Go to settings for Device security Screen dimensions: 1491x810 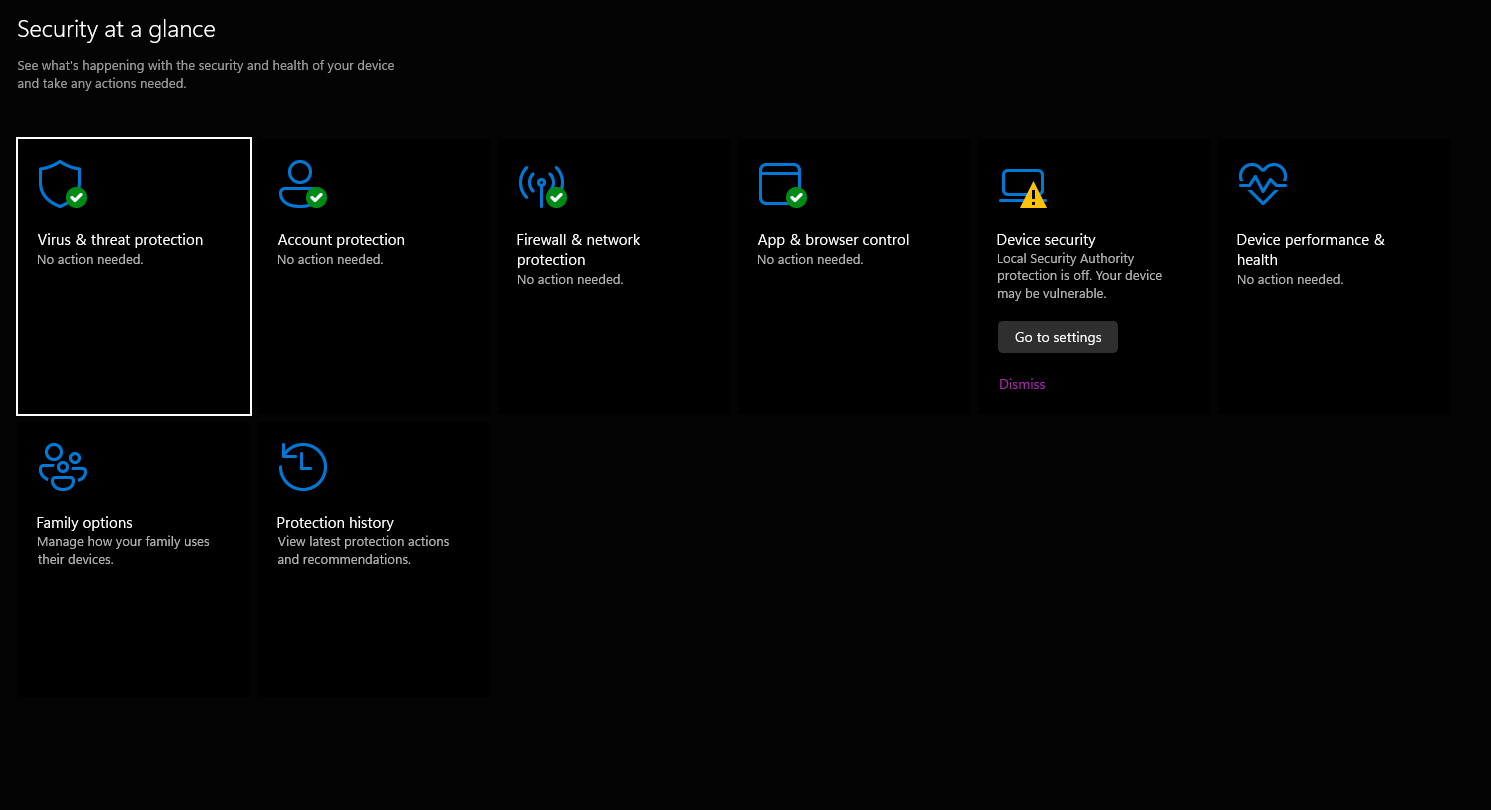[1058, 337]
